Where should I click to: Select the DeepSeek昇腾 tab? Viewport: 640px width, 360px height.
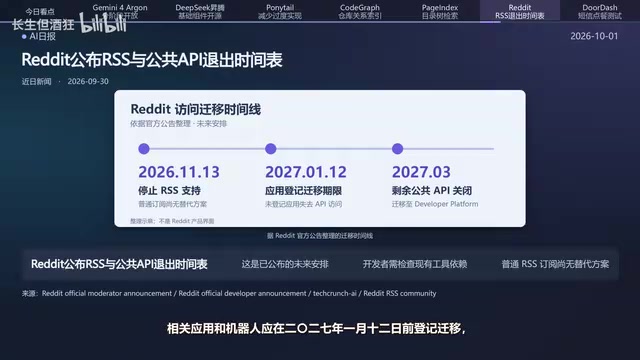(x=200, y=11)
